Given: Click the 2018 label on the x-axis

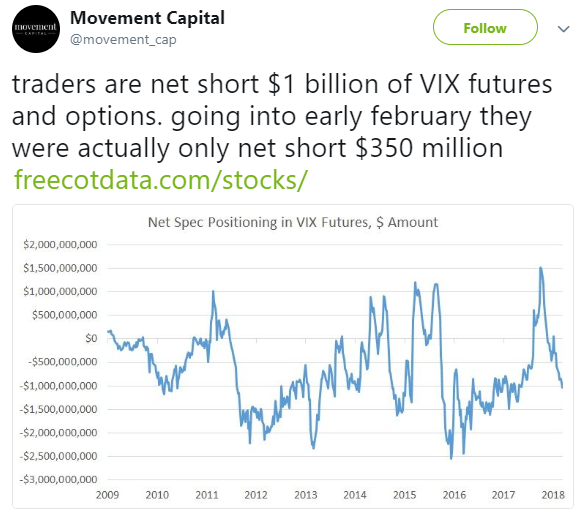Looking at the screenshot, I should 553,495.
